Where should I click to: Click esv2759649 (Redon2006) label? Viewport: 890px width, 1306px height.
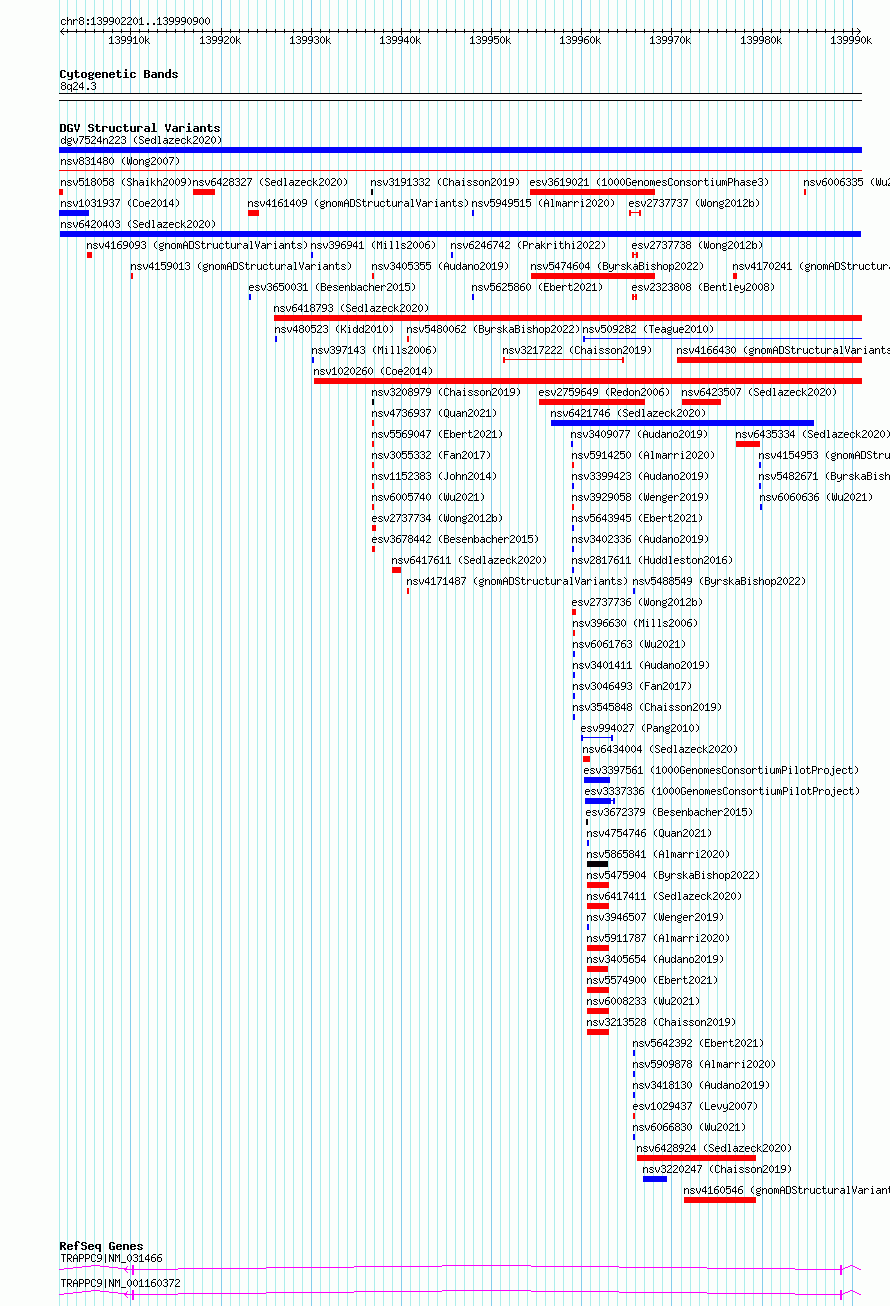[605, 392]
